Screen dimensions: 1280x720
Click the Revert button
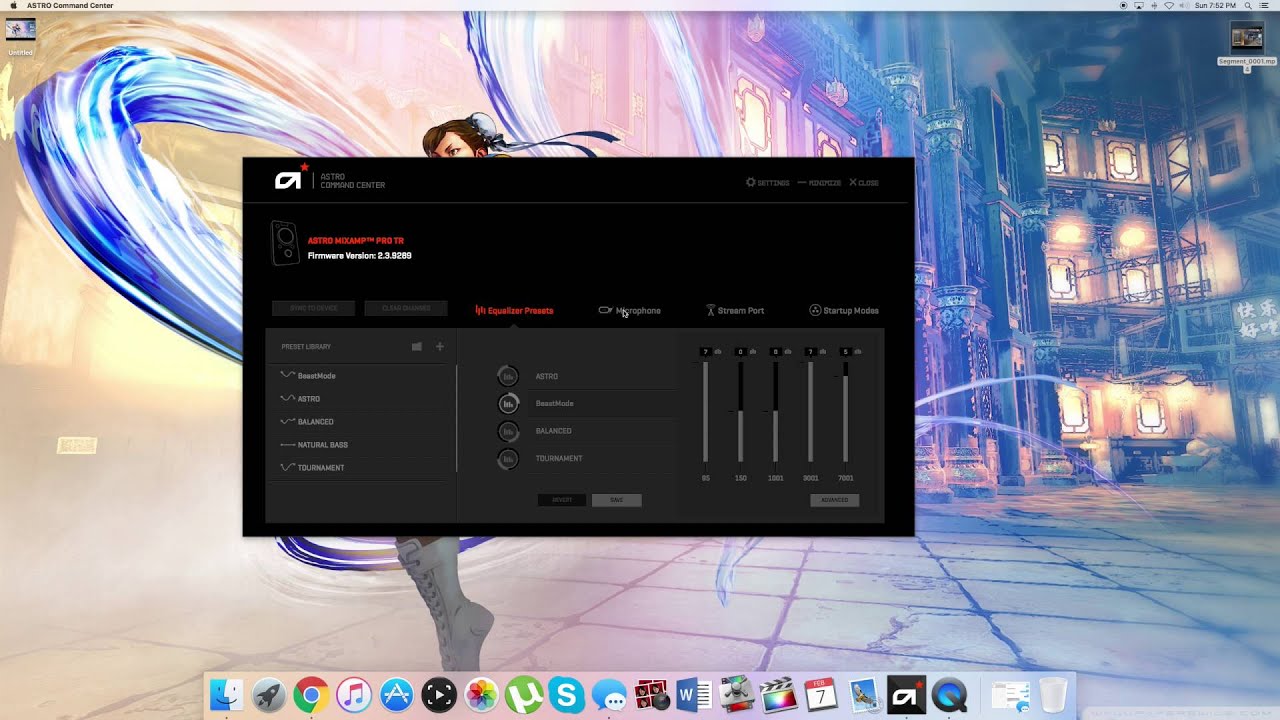point(562,500)
